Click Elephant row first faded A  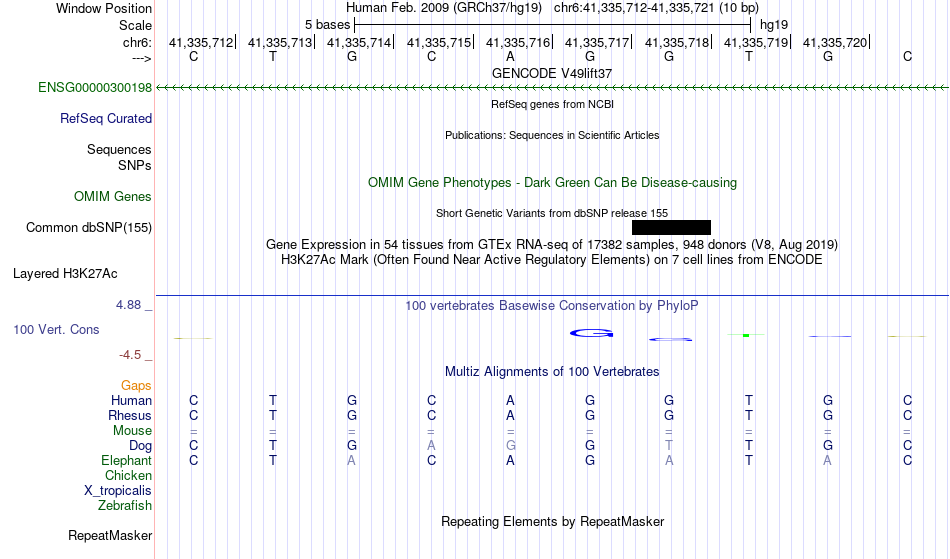click(351, 461)
